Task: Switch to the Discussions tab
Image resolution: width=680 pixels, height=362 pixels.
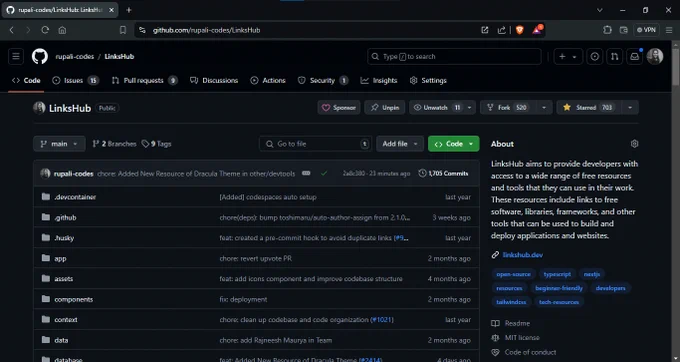Action: 214,81
